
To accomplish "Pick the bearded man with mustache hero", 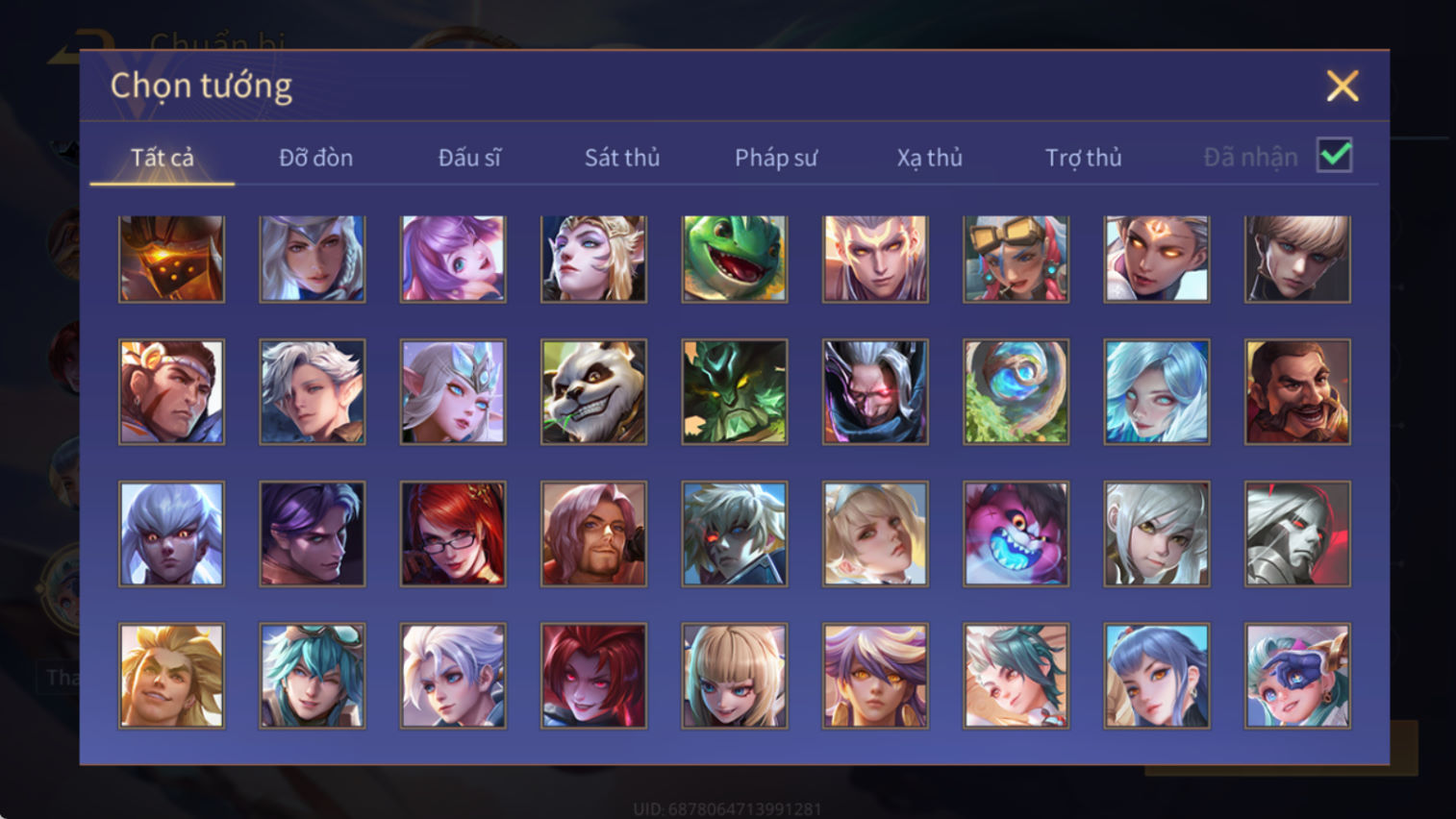I will [x=1297, y=391].
